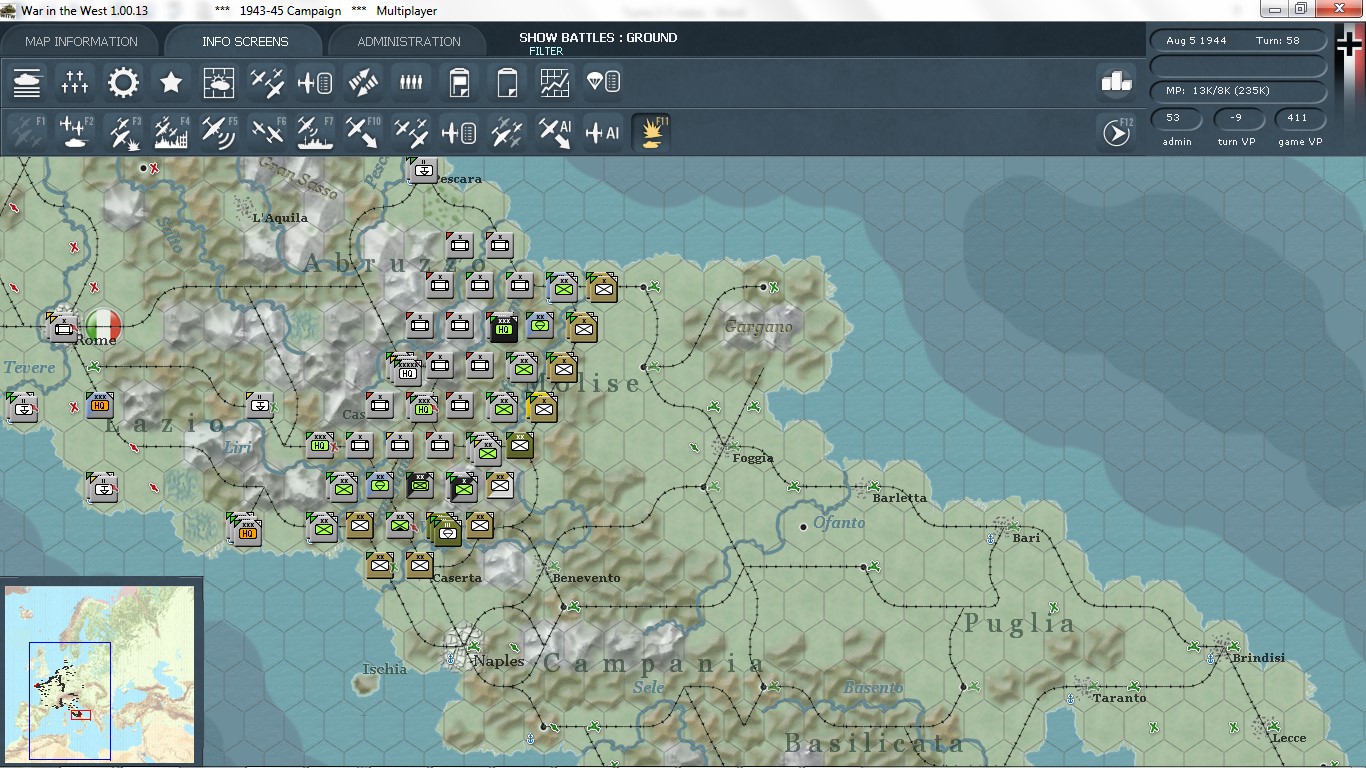
Task: Select the F5 air recon mode icon
Action: pos(219,132)
